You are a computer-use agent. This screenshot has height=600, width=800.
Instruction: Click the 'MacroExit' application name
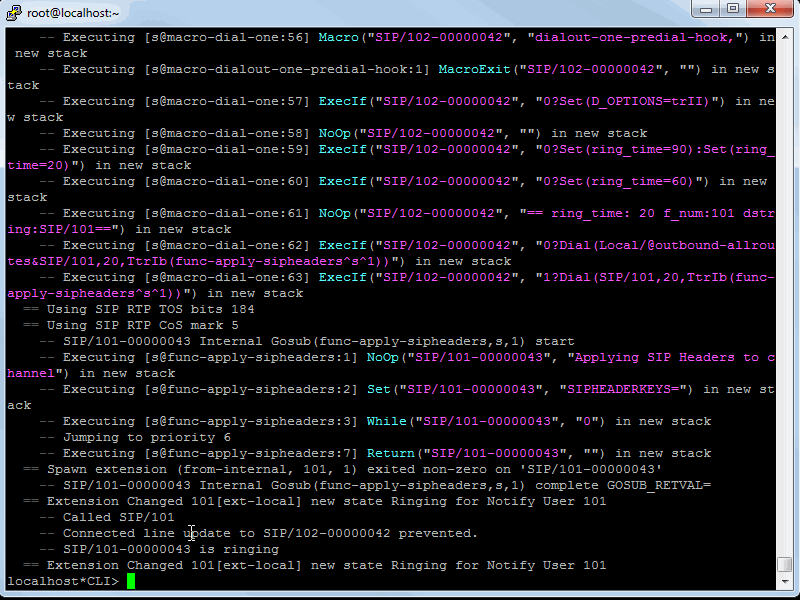click(474, 69)
